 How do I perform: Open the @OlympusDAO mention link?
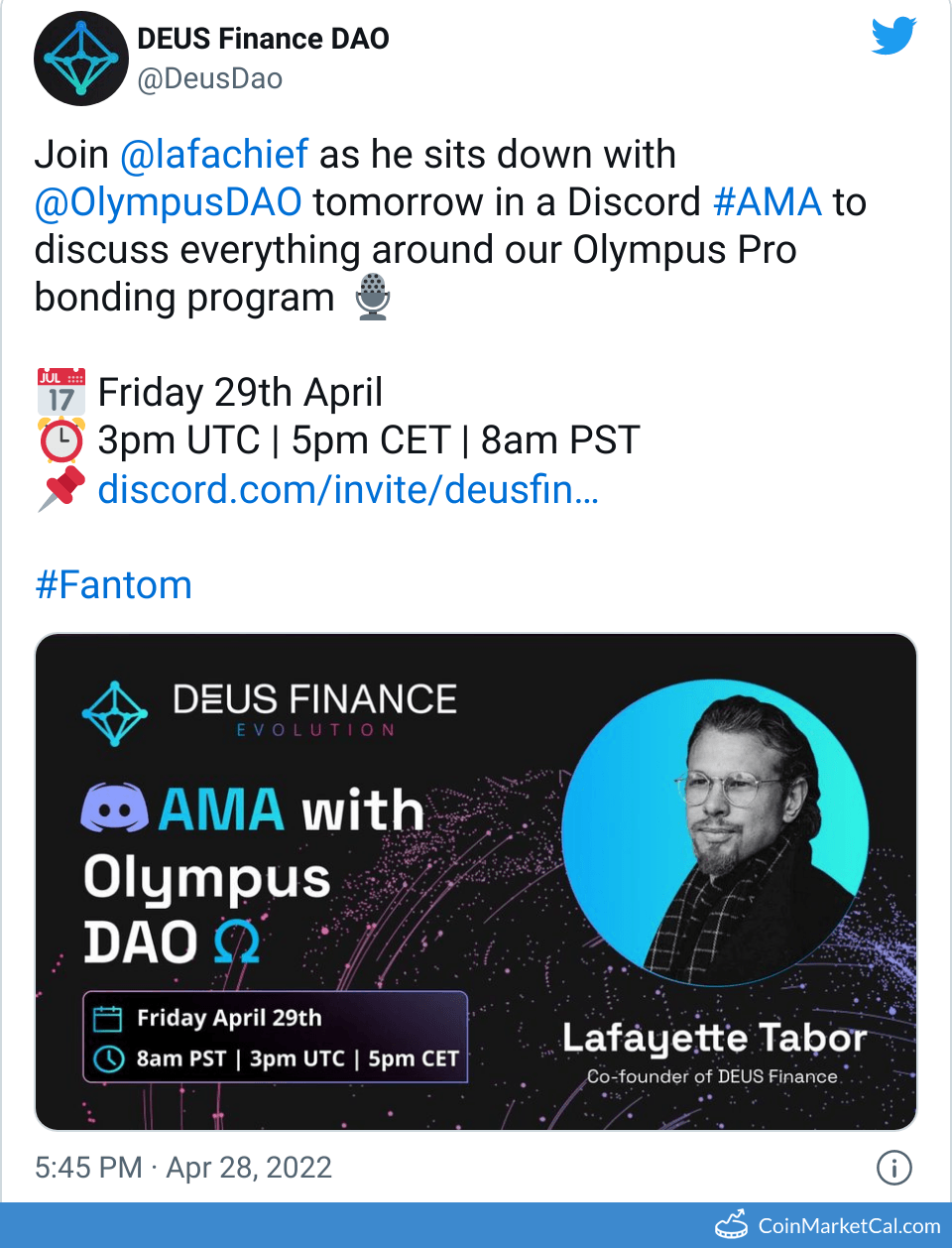[x=169, y=202]
